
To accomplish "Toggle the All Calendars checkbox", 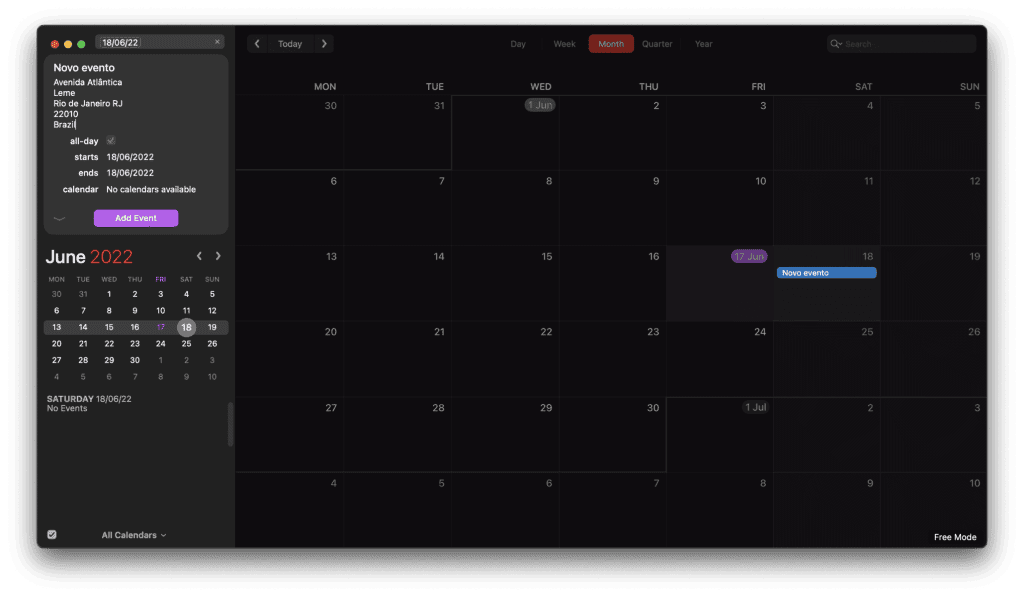I will (52, 534).
